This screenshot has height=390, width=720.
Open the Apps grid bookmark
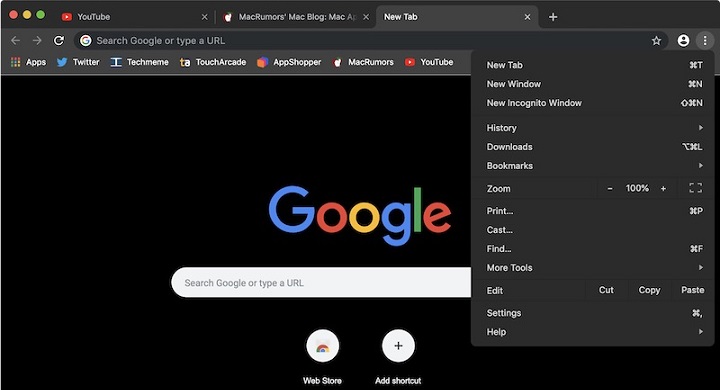(x=28, y=62)
